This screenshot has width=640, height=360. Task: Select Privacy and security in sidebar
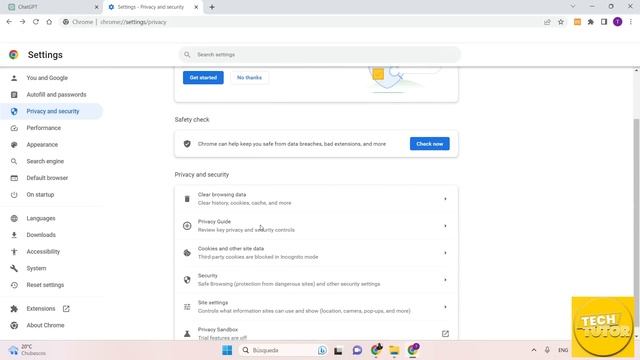click(x=51, y=111)
